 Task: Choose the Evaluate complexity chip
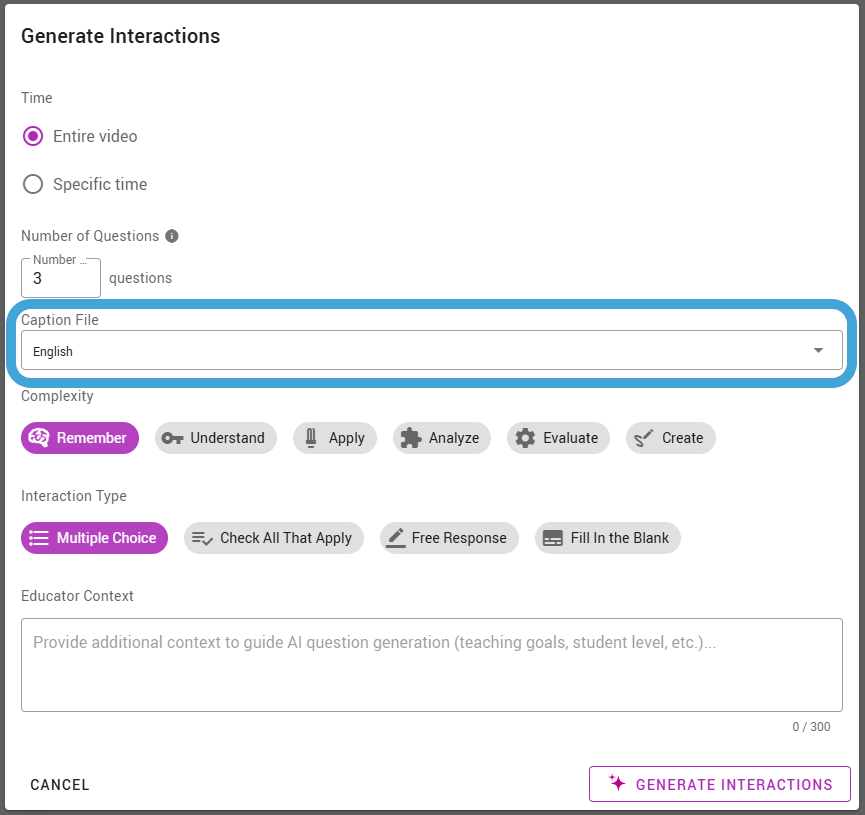click(558, 438)
